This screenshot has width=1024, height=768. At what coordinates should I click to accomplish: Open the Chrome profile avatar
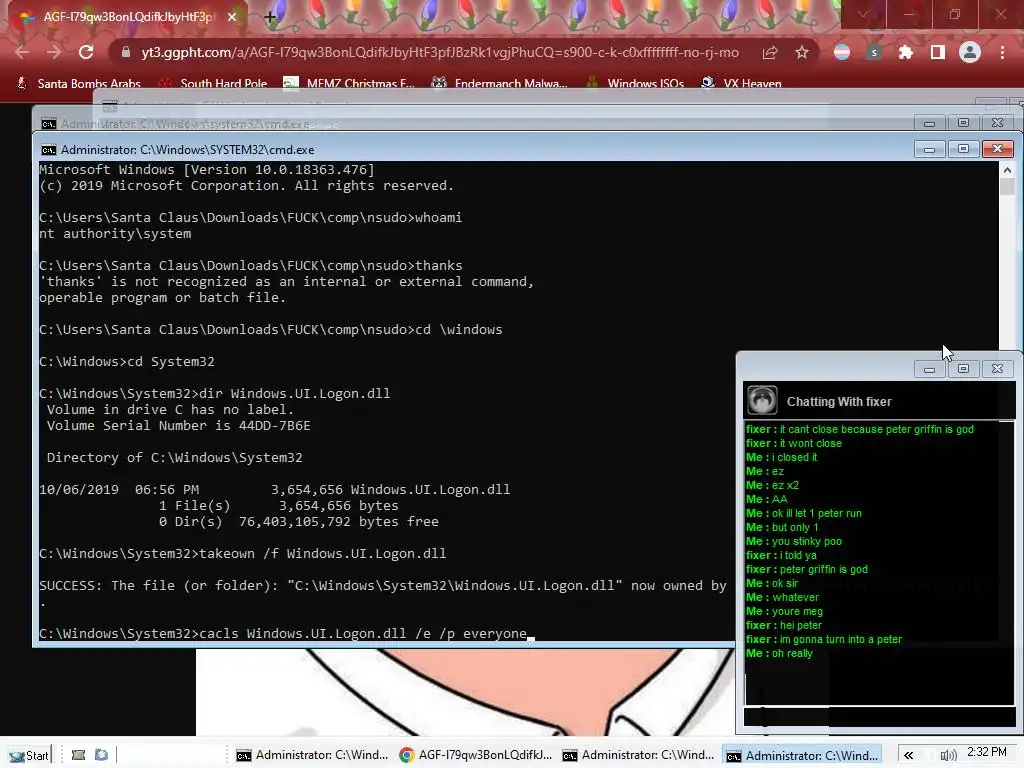(x=970, y=52)
